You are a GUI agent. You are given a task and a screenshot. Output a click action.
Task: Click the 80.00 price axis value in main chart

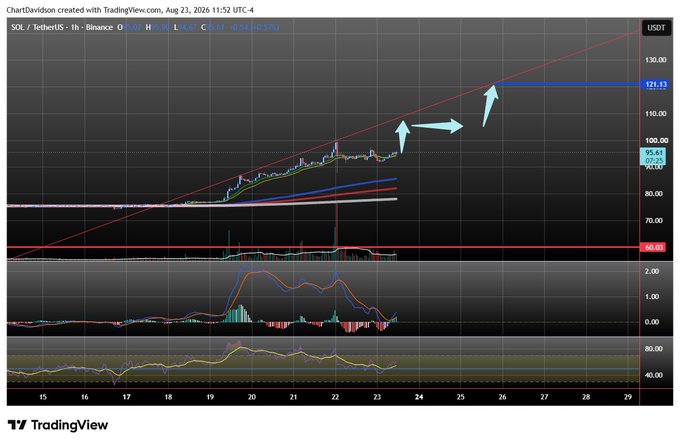tap(654, 194)
